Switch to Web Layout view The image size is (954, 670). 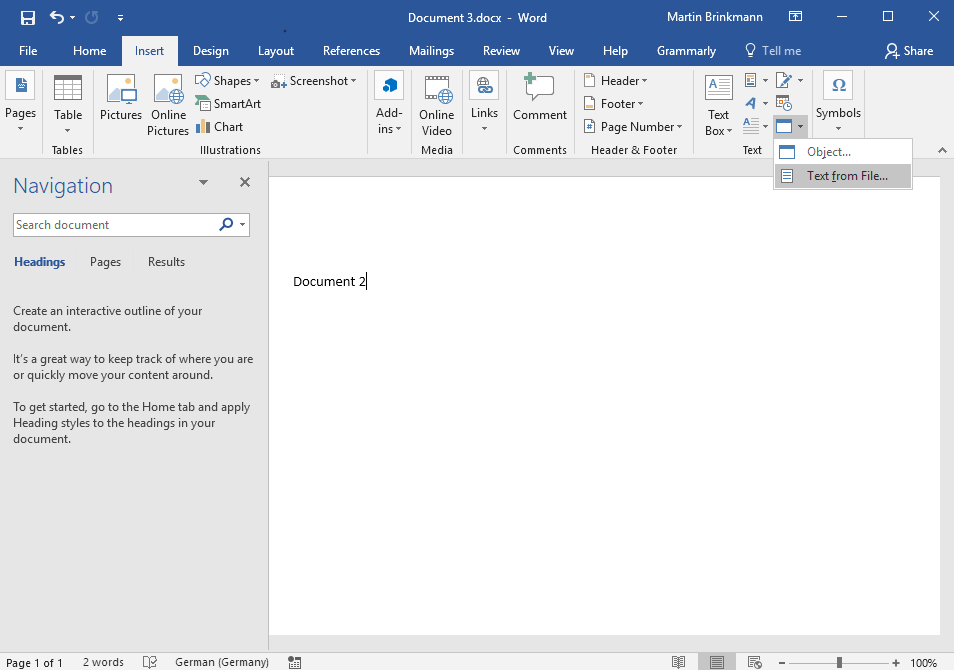[x=755, y=662]
